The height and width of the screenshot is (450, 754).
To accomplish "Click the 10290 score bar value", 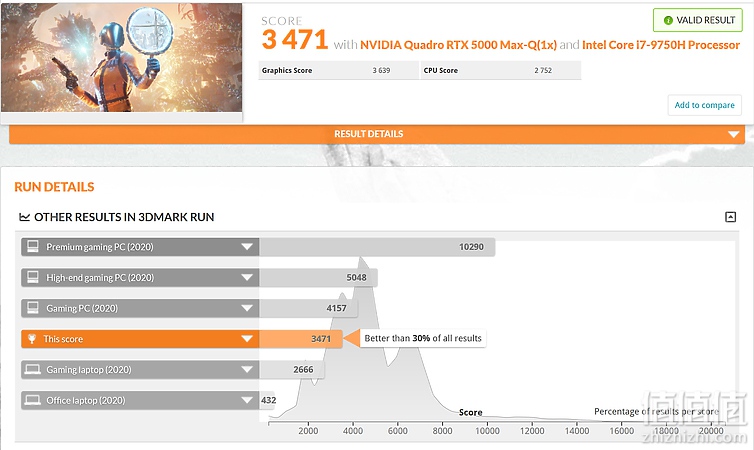I will (x=471, y=247).
